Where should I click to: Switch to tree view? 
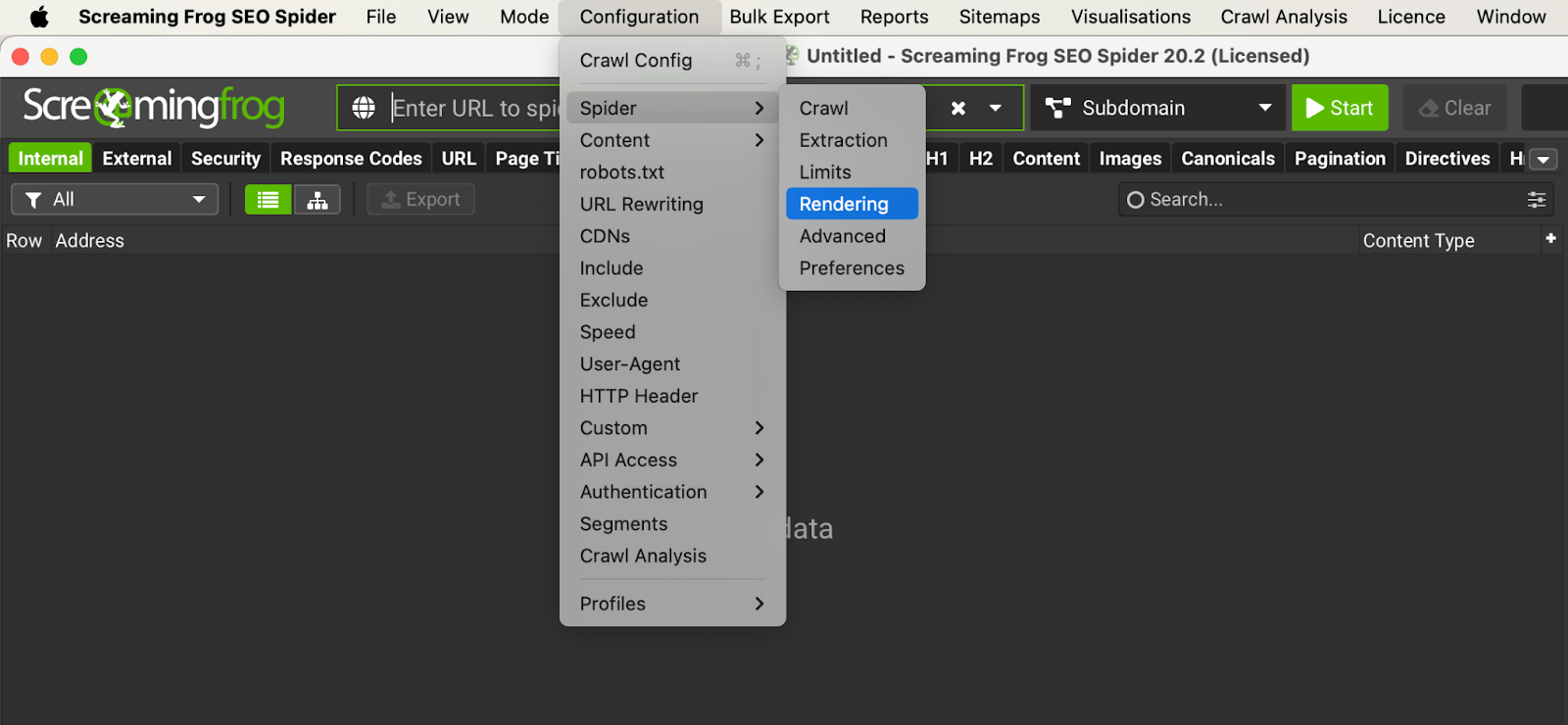318,200
